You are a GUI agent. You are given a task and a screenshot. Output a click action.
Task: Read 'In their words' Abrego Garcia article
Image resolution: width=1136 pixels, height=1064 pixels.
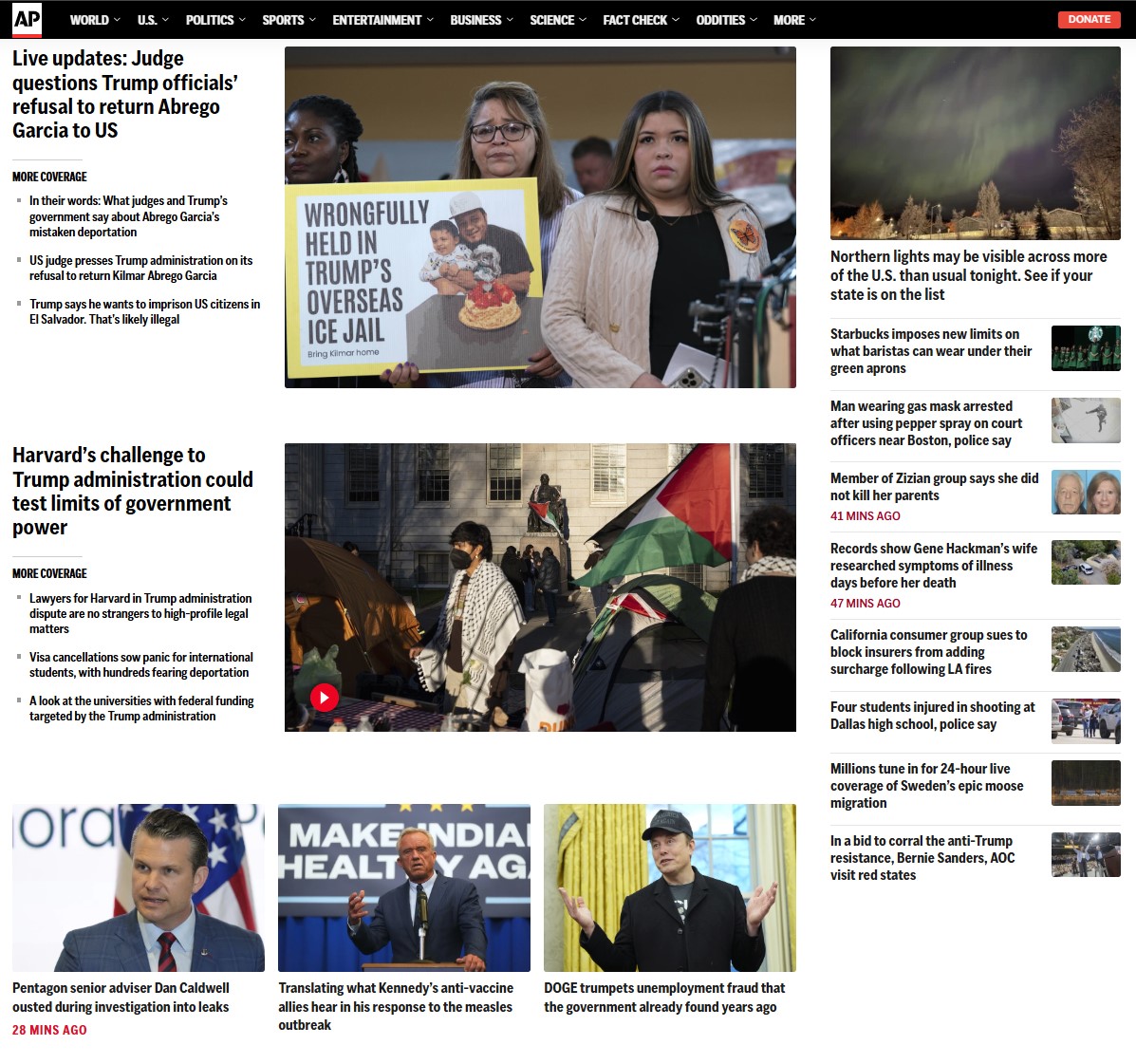128,216
